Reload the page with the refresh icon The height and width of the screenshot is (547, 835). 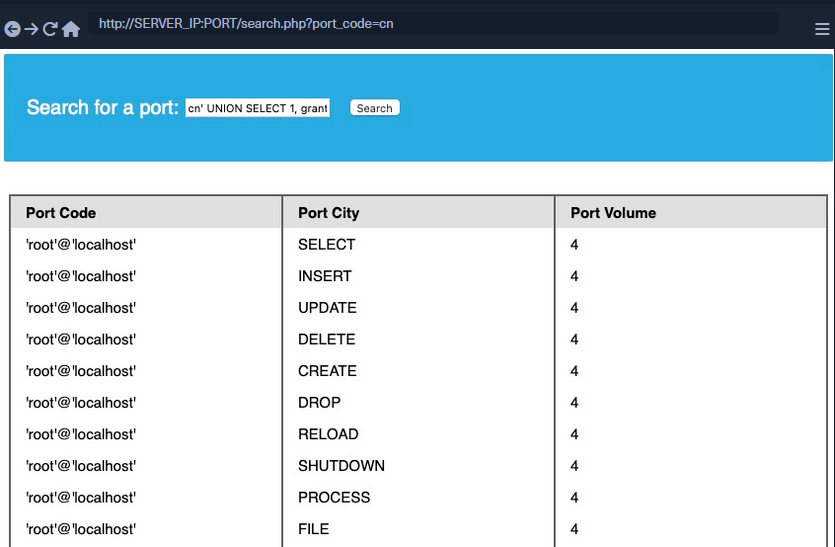pos(50,30)
